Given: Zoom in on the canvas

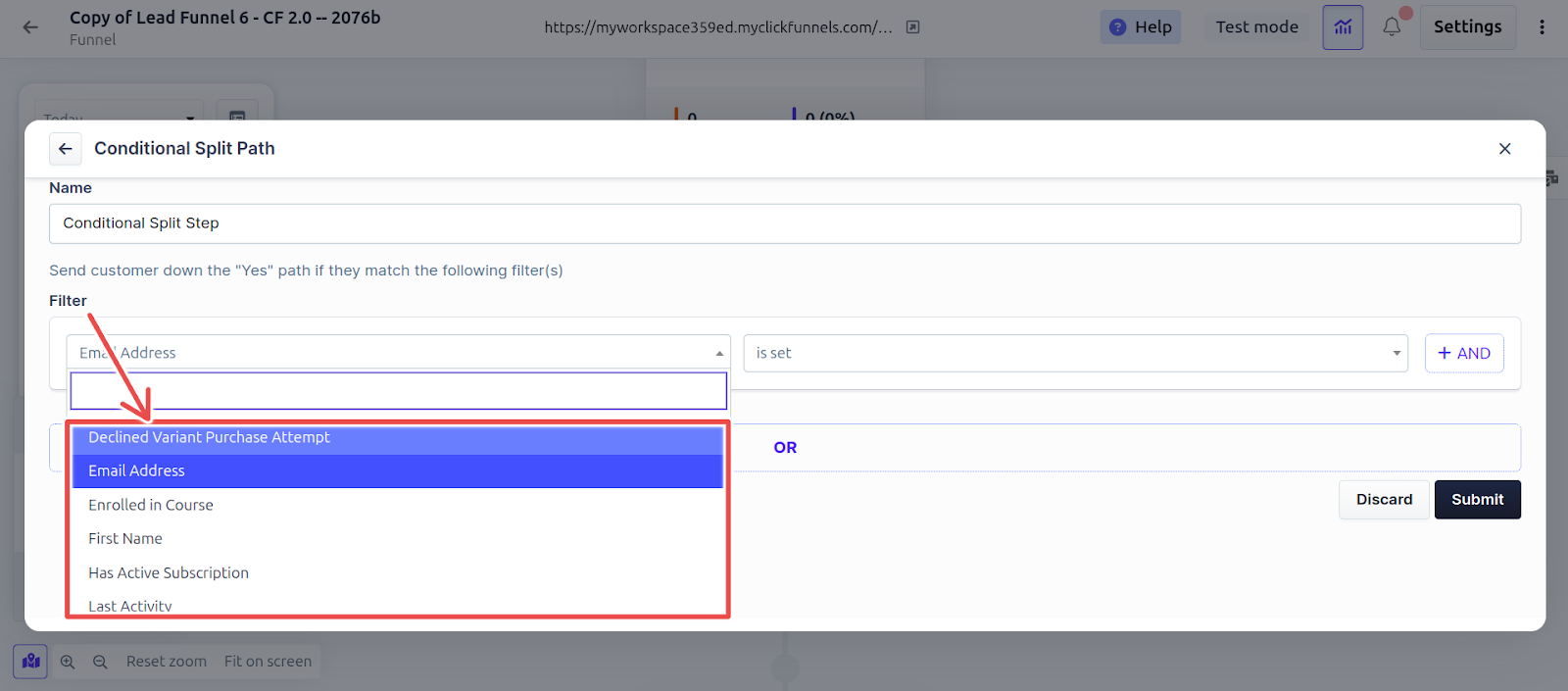Looking at the screenshot, I should [68, 662].
